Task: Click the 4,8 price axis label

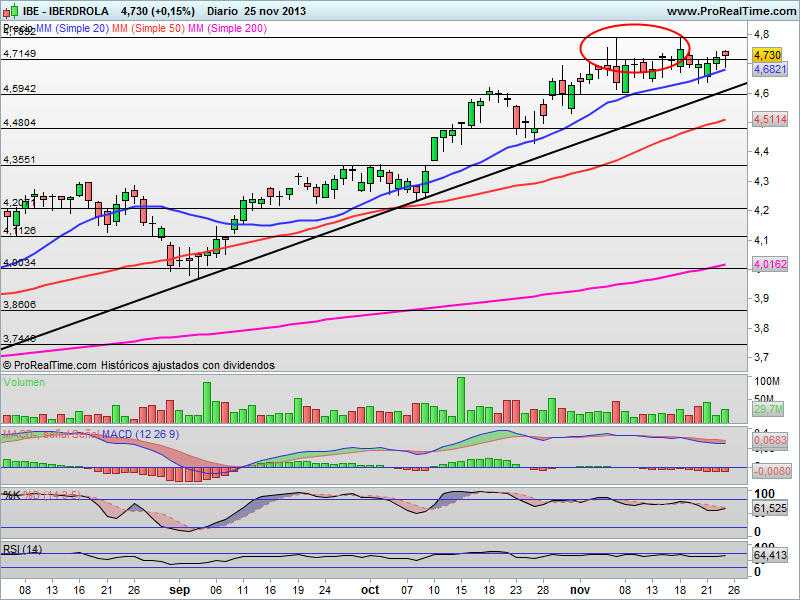Action: click(x=762, y=34)
